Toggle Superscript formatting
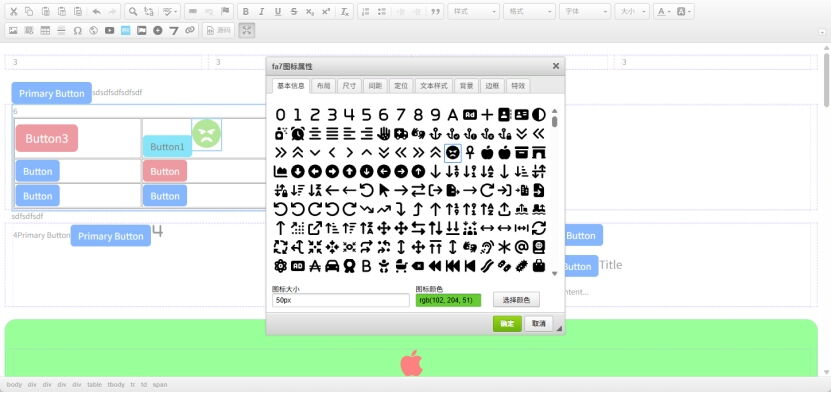Viewport: 831px width, 393px height. (326, 12)
